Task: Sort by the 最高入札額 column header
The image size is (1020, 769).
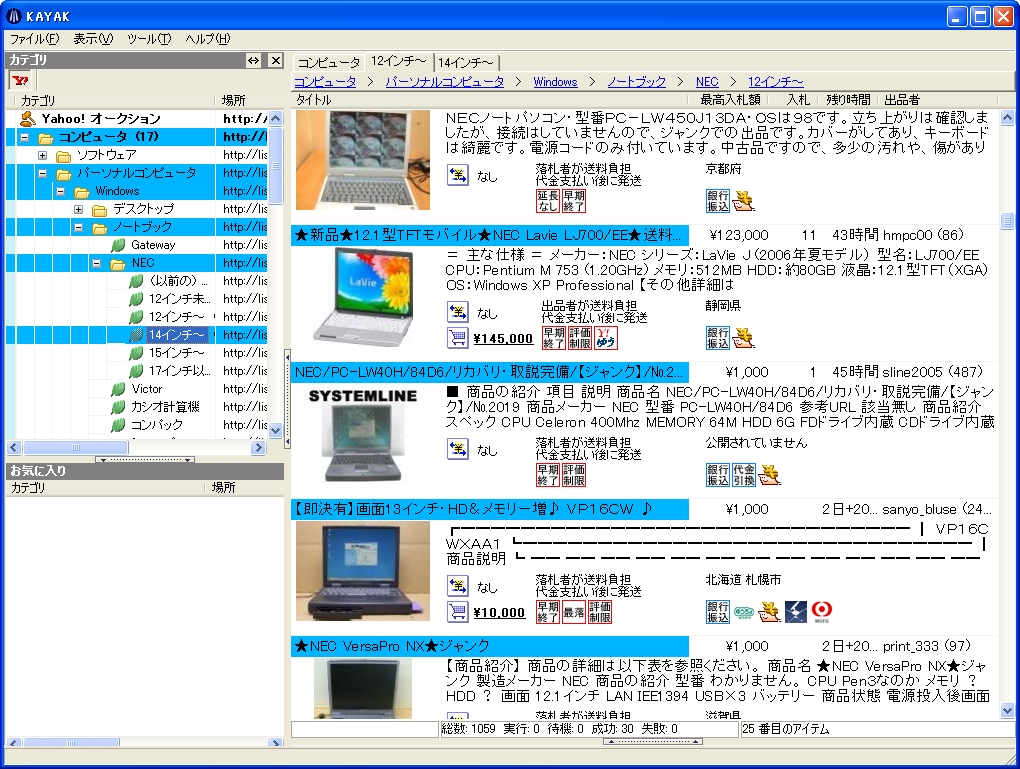Action: pos(729,100)
